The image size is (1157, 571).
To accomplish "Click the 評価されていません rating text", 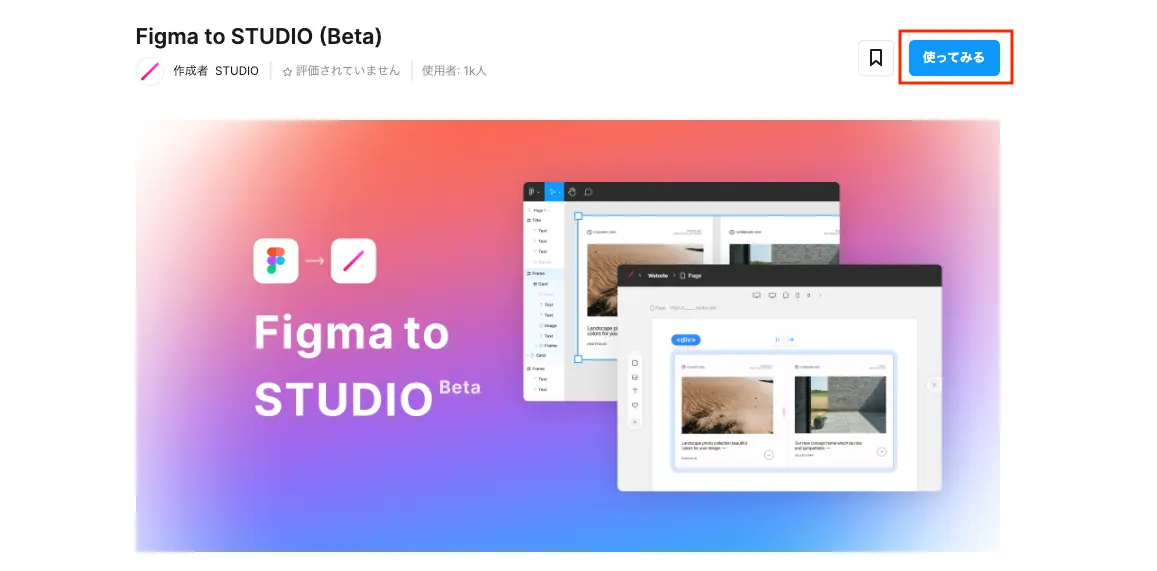I will tap(348, 71).
